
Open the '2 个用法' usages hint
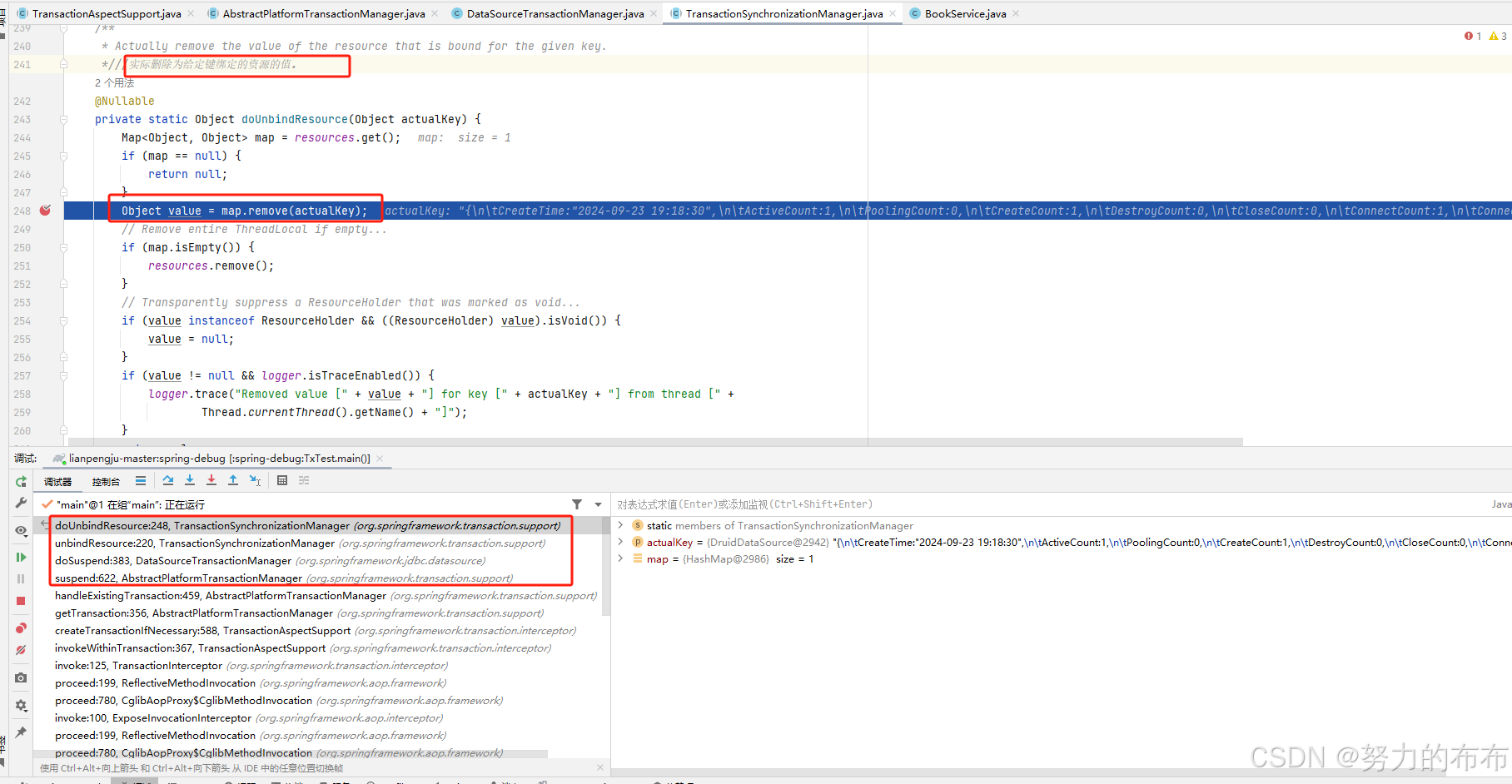point(114,83)
